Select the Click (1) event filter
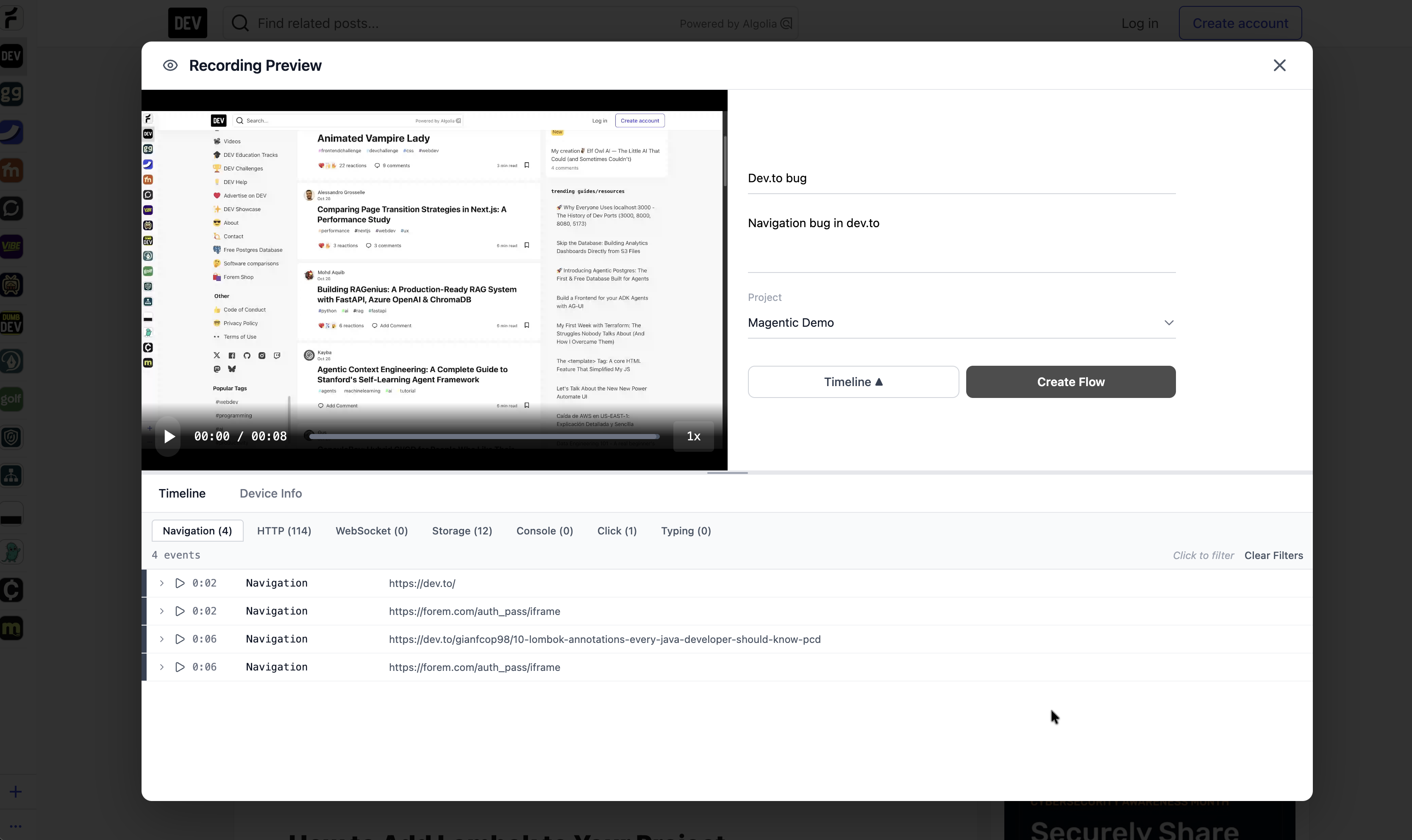The height and width of the screenshot is (840, 1412). point(617,531)
